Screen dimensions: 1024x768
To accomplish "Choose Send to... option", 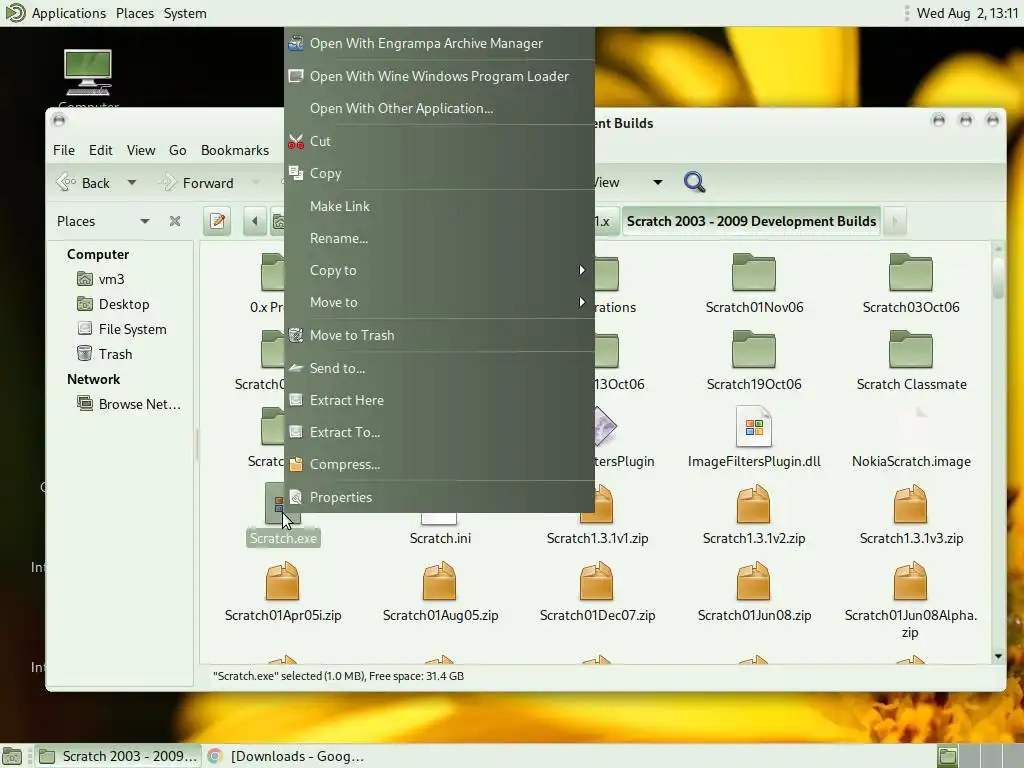I will click(439, 368).
